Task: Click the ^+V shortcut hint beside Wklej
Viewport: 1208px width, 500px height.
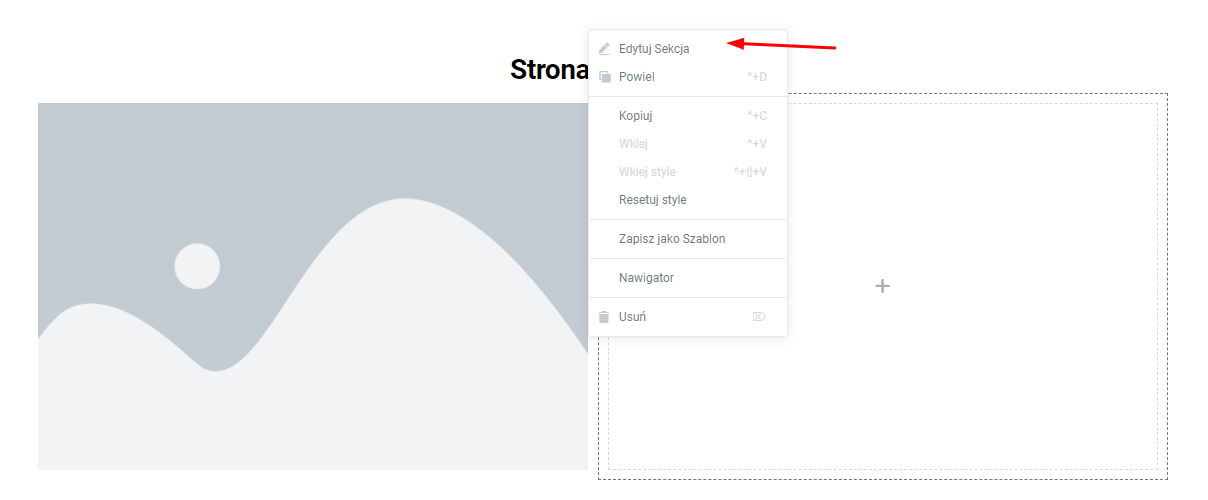Action: (x=757, y=144)
